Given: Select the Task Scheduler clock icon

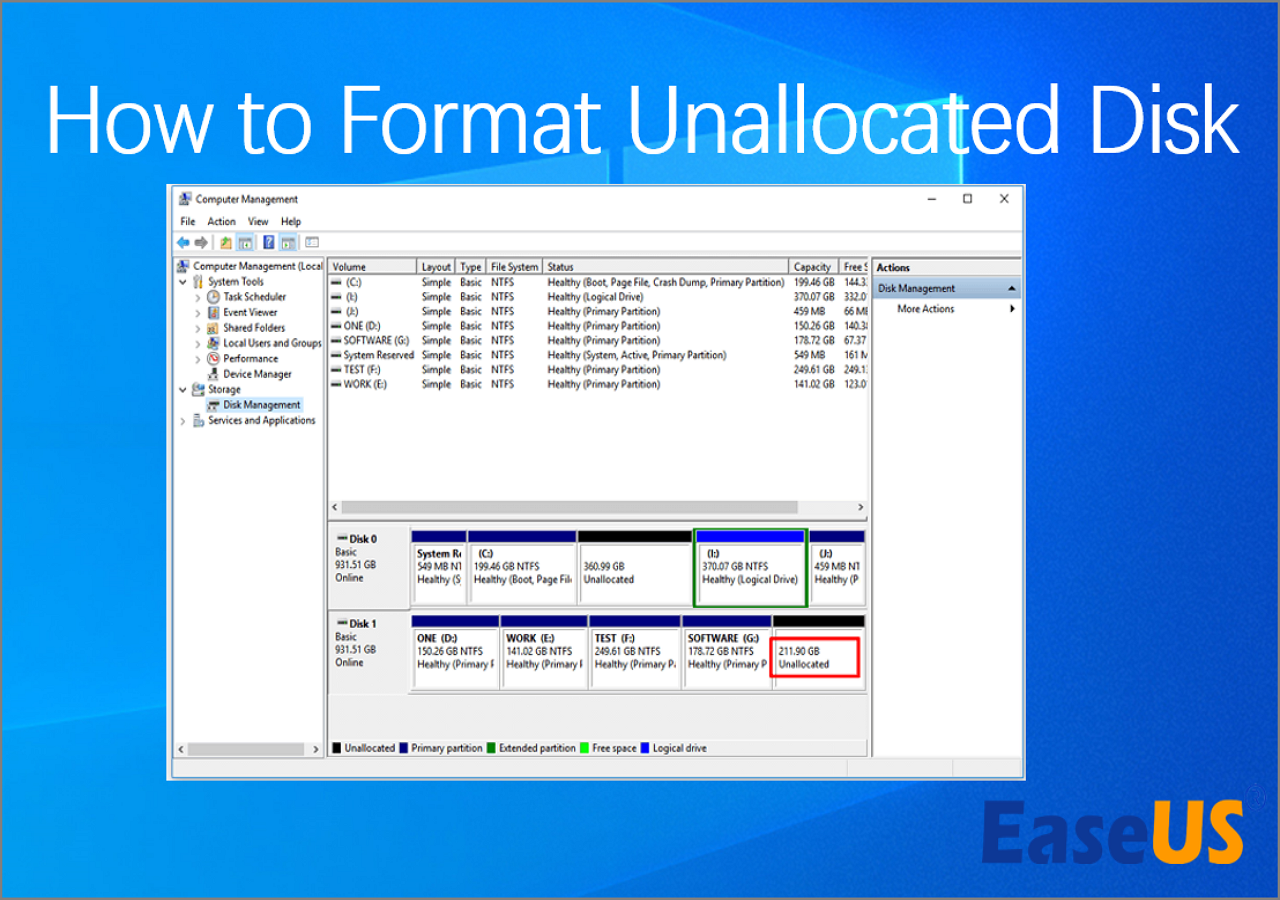Looking at the screenshot, I should coord(213,297).
